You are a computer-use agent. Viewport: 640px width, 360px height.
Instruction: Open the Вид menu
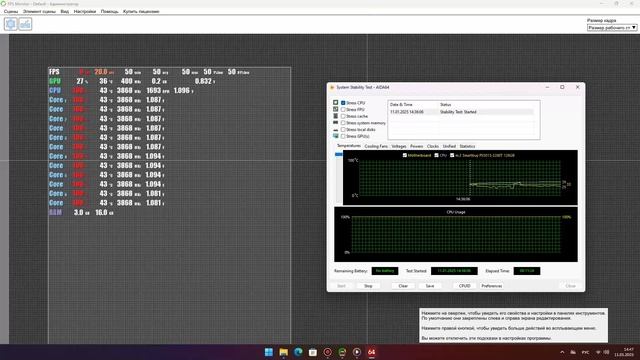pos(64,11)
